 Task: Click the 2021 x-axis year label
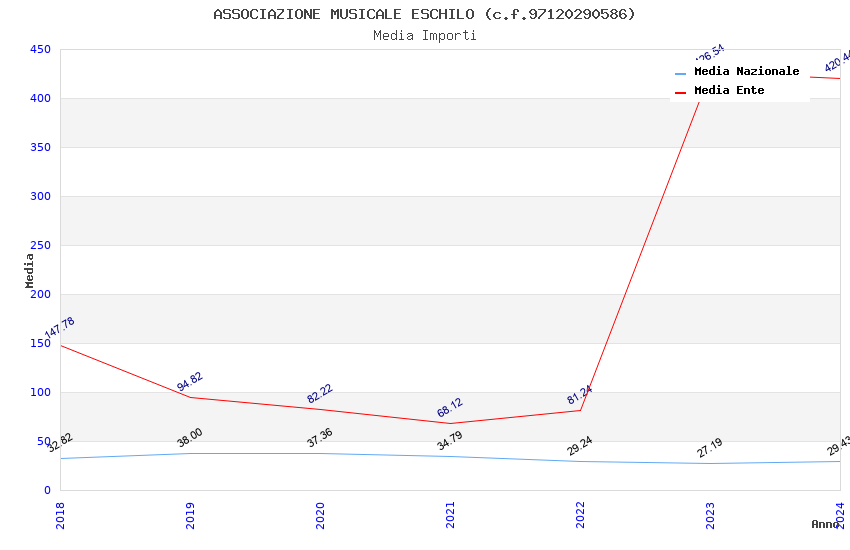click(x=450, y=515)
